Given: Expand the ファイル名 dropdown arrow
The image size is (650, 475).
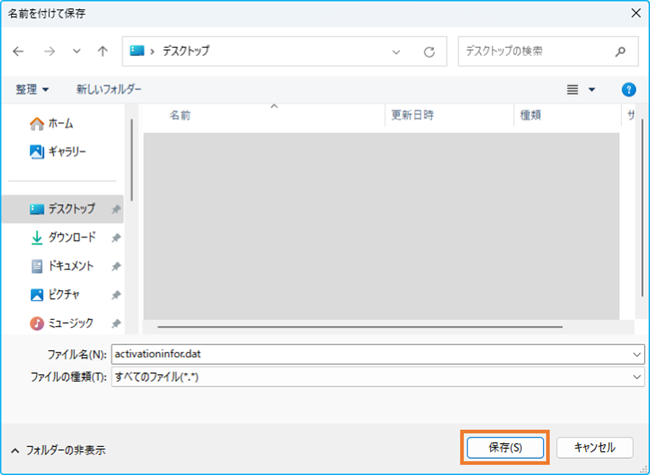Looking at the screenshot, I should 637,354.
